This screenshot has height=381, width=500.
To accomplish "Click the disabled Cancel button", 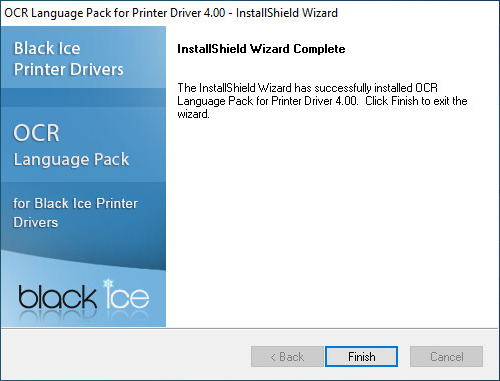I will (x=446, y=357).
